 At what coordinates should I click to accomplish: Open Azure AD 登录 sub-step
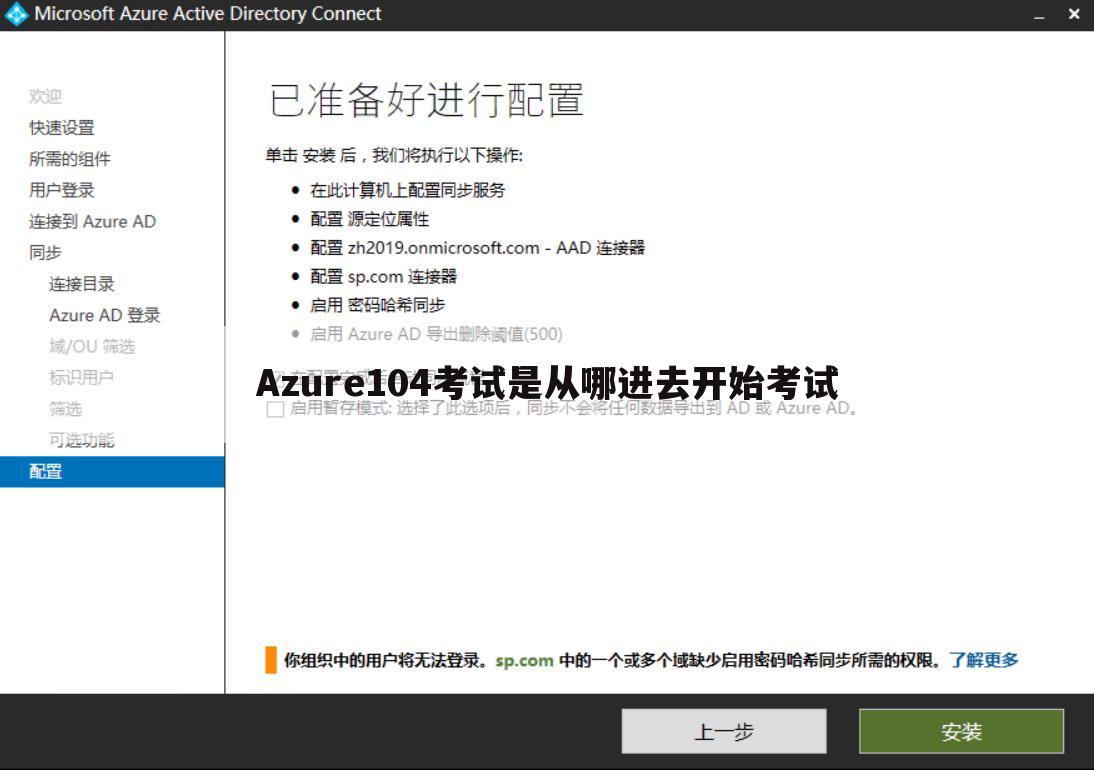[x=105, y=315]
